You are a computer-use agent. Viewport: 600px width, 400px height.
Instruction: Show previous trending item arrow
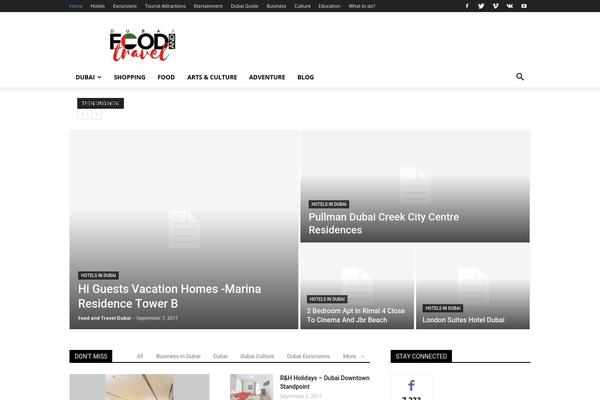tap(83, 115)
